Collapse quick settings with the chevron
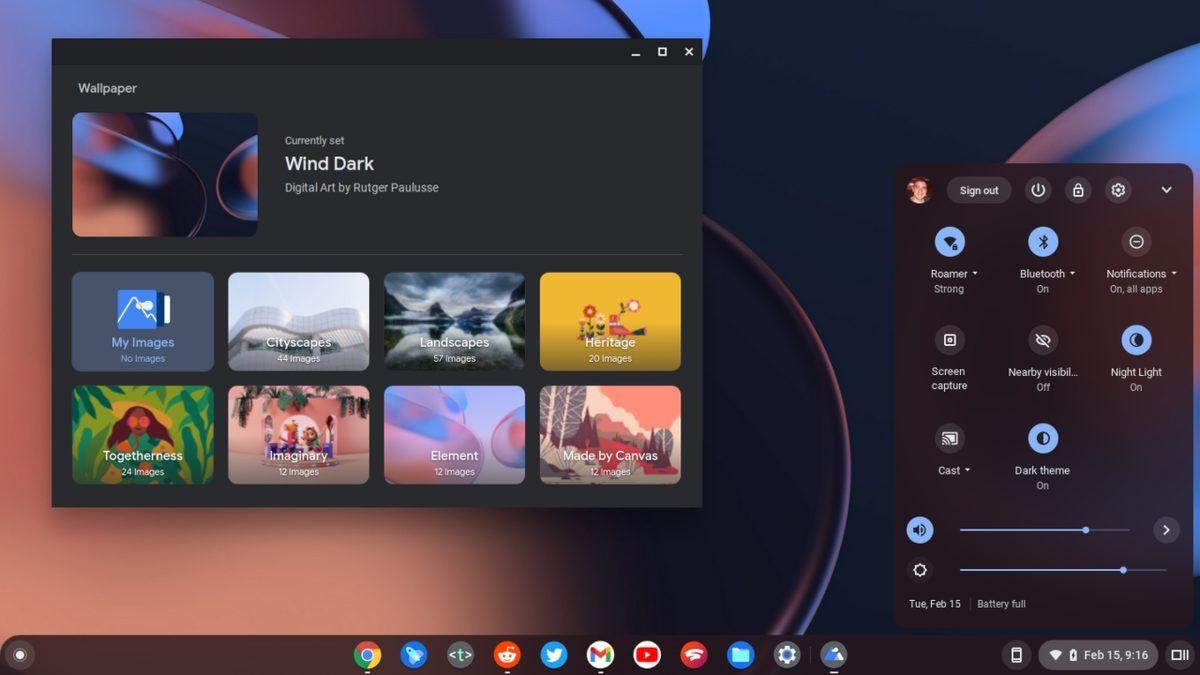The height and width of the screenshot is (675, 1200). point(1166,190)
